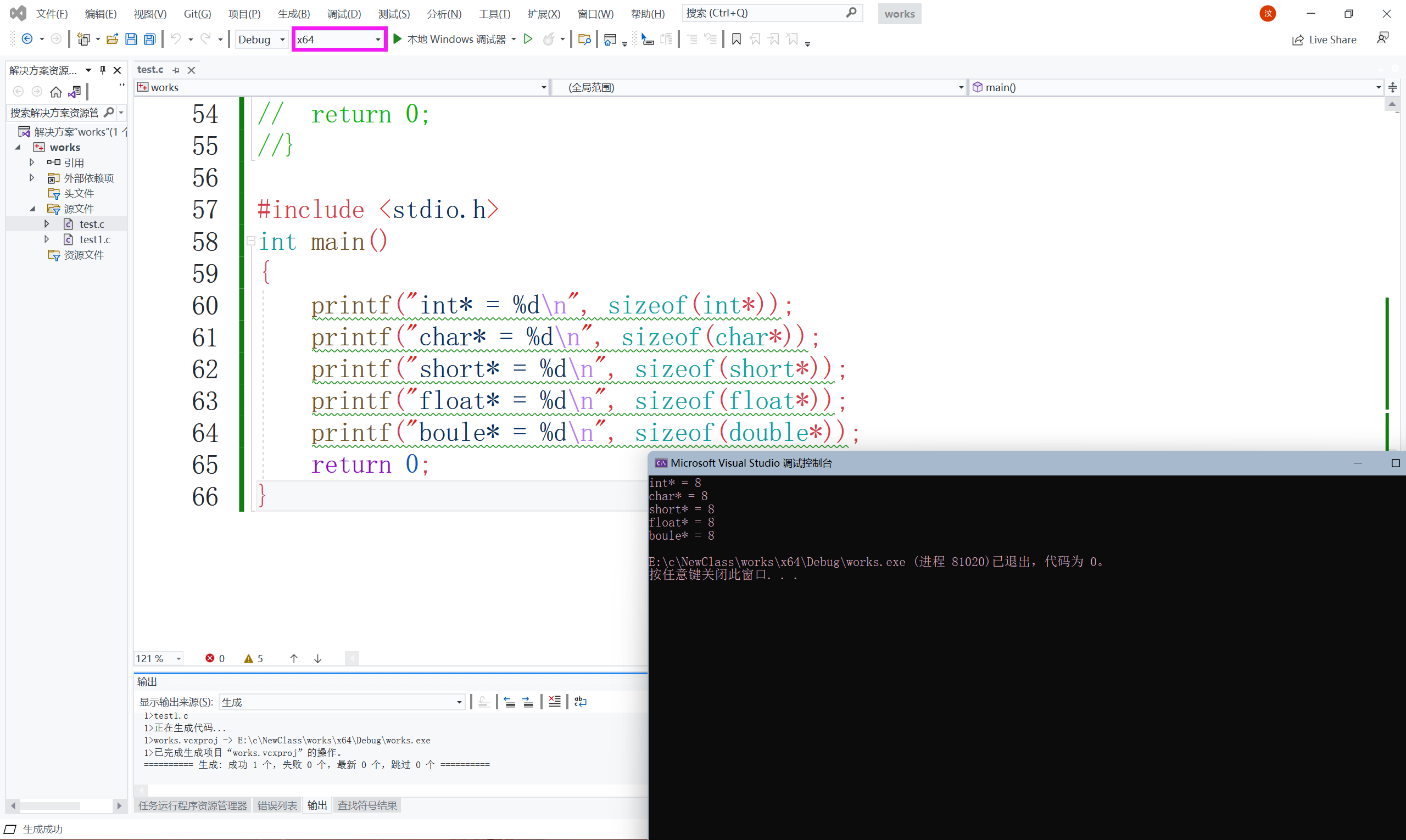Toggle word wrap in the Output panel
This screenshot has height=840, width=1406.
tap(581, 702)
